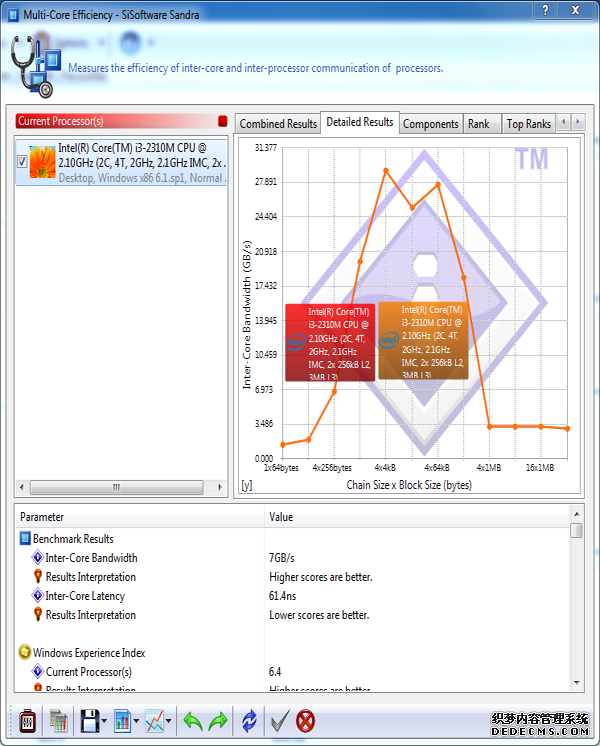Image resolution: width=600 pixels, height=746 pixels.
Task: Click the blue diamond icon next to Inter-Core Latency
Action: click(x=38, y=595)
